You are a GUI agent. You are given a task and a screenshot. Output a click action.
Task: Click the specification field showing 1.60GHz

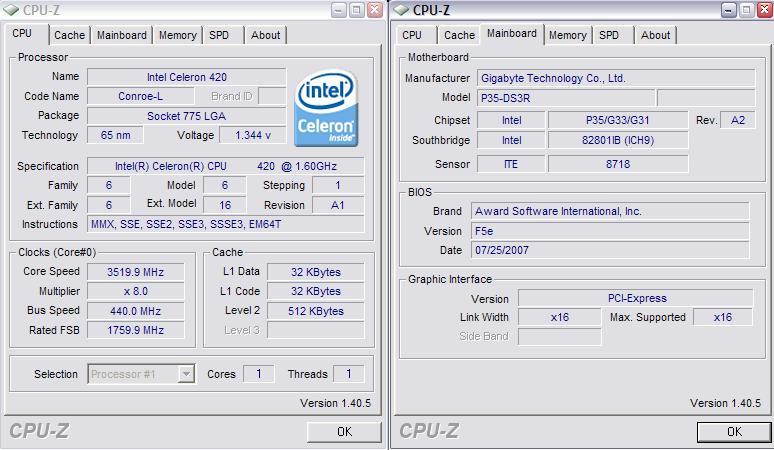point(226,166)
